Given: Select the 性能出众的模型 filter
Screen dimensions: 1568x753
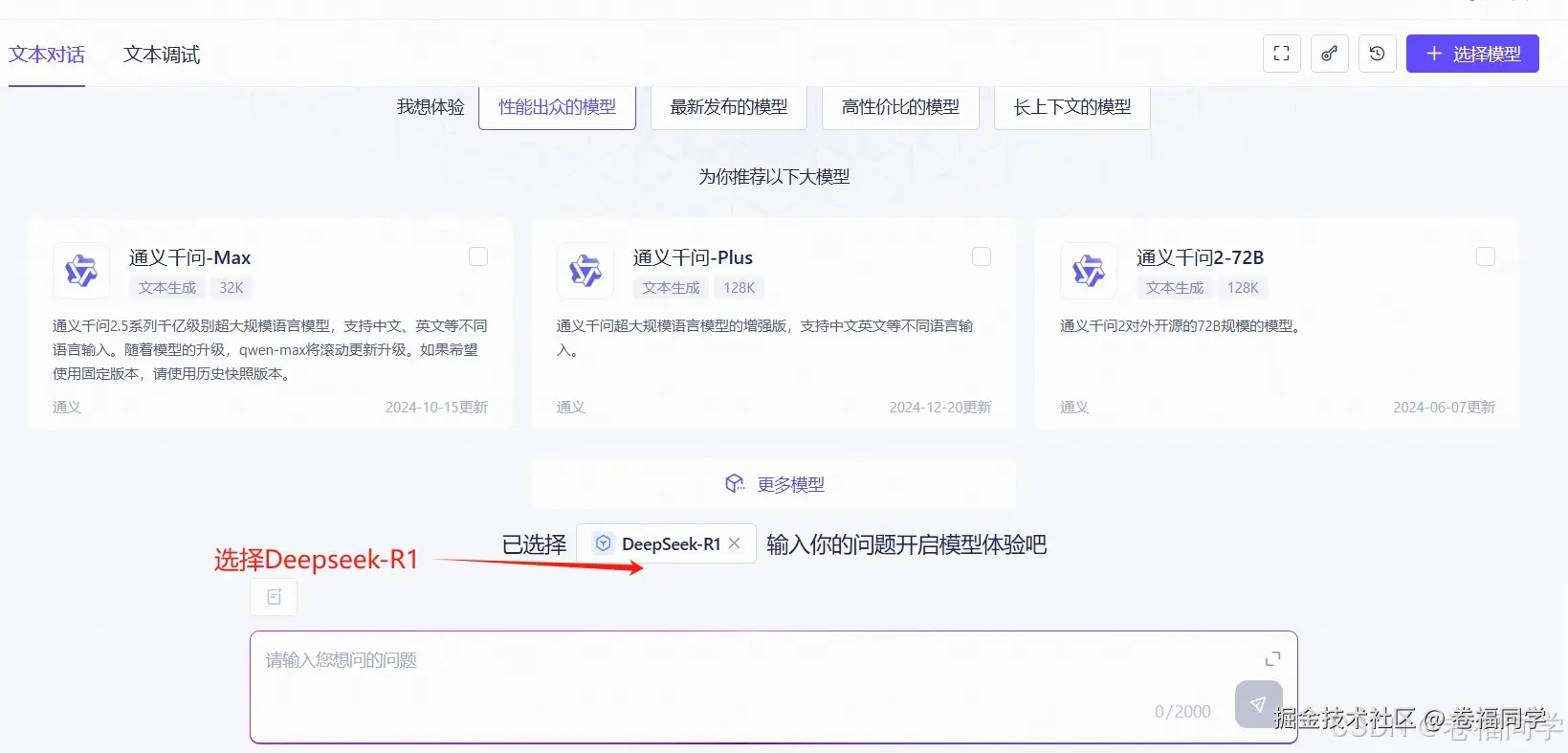Looking at the screenshot, I should click(557, 107).
